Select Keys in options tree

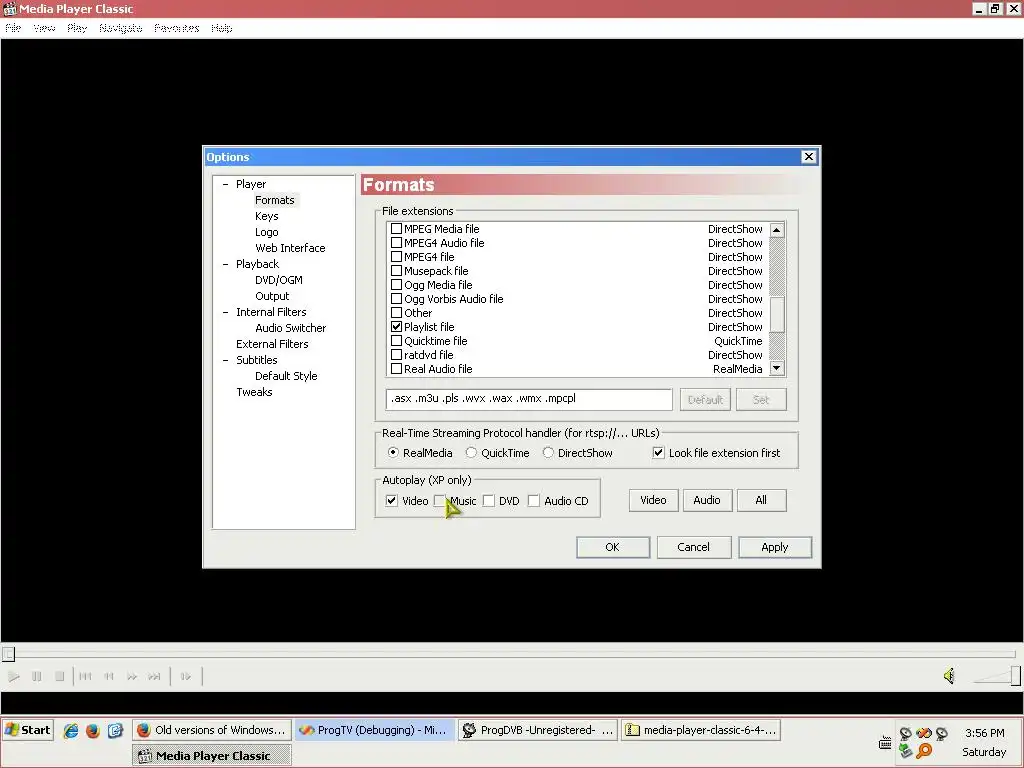tap(266, 216)
